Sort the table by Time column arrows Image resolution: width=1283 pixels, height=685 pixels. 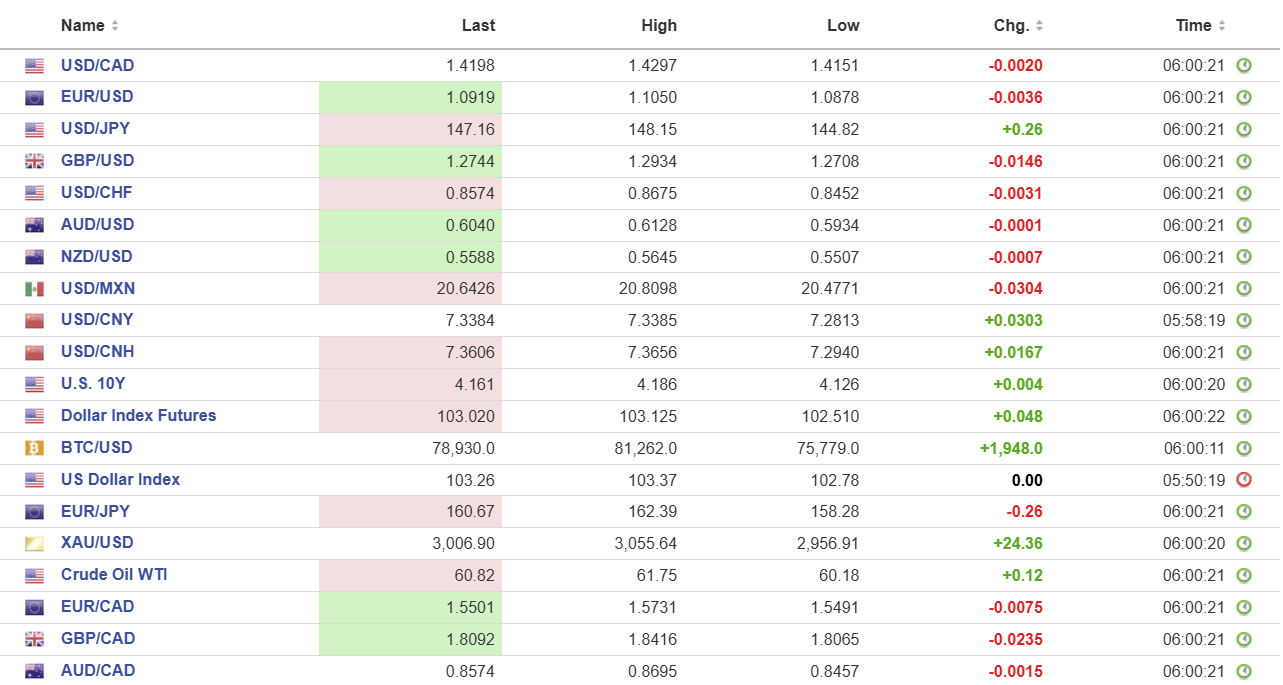(1221, 26)
